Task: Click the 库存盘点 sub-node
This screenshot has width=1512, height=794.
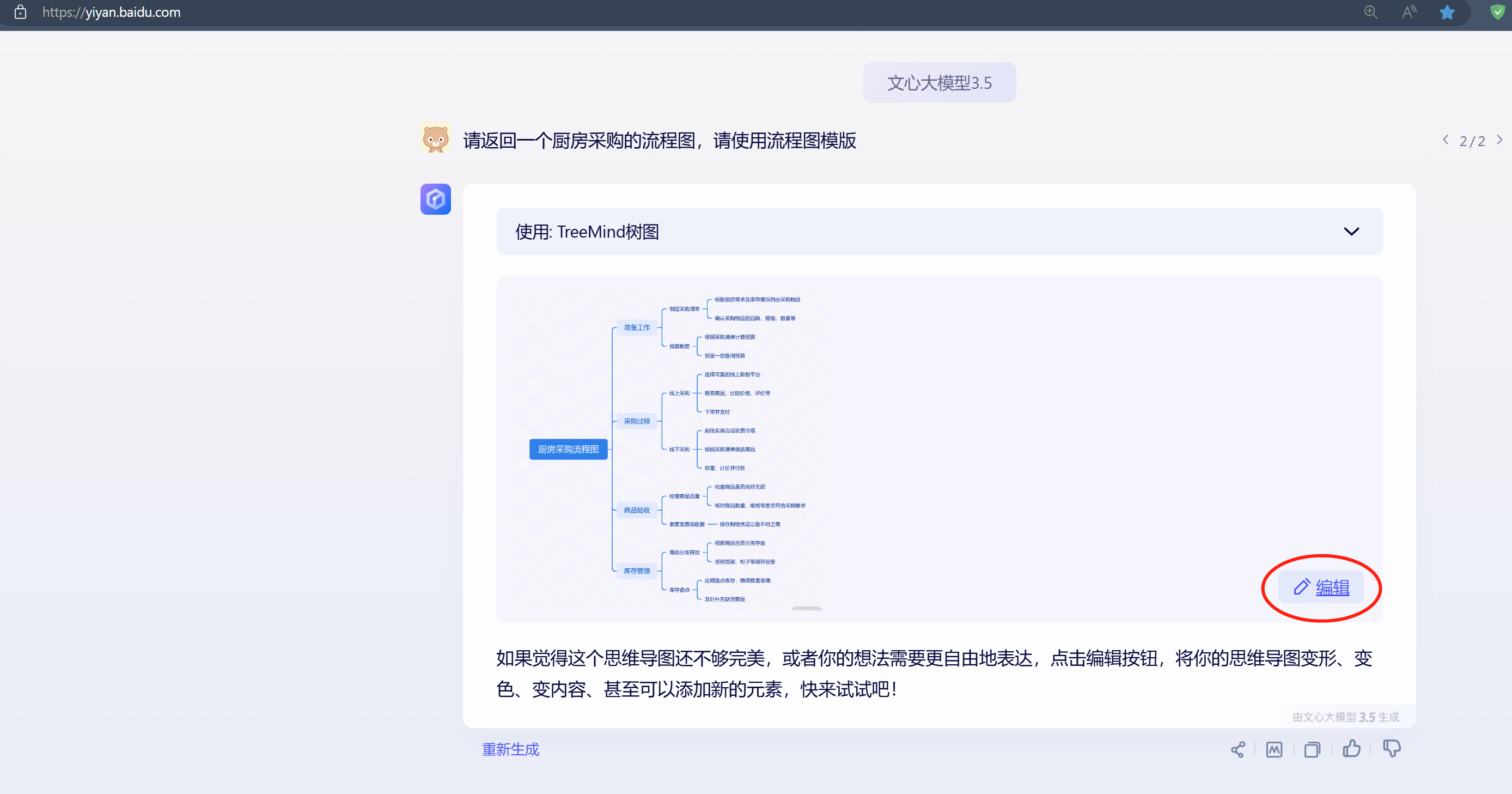Action: pyautogui.click(x=680, y=590)
